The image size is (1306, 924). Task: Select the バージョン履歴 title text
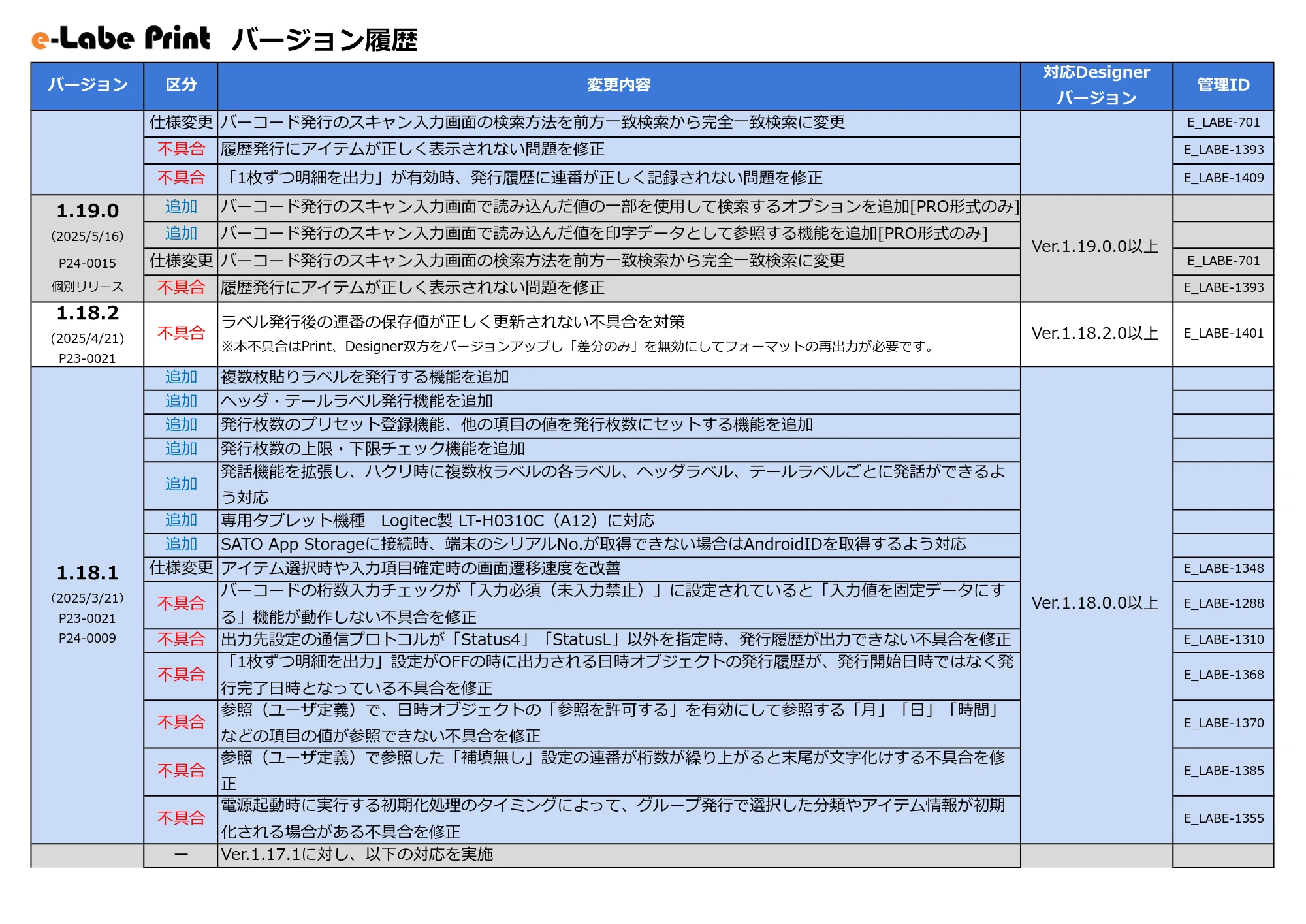(325, 40)
